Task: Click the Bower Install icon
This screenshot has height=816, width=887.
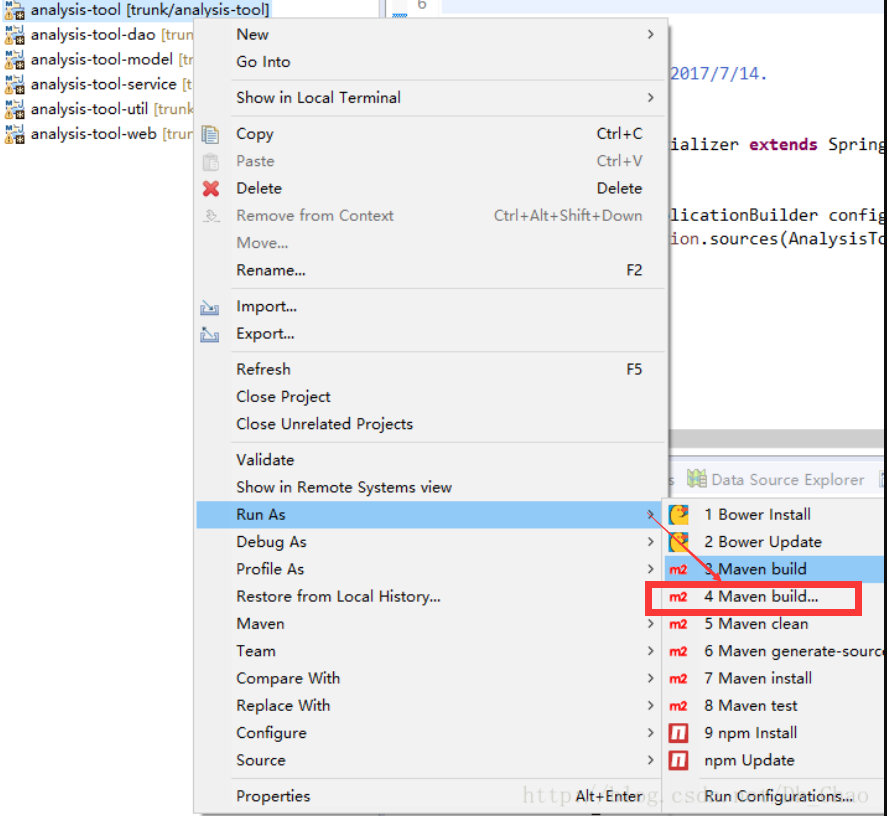Action: 678,515
